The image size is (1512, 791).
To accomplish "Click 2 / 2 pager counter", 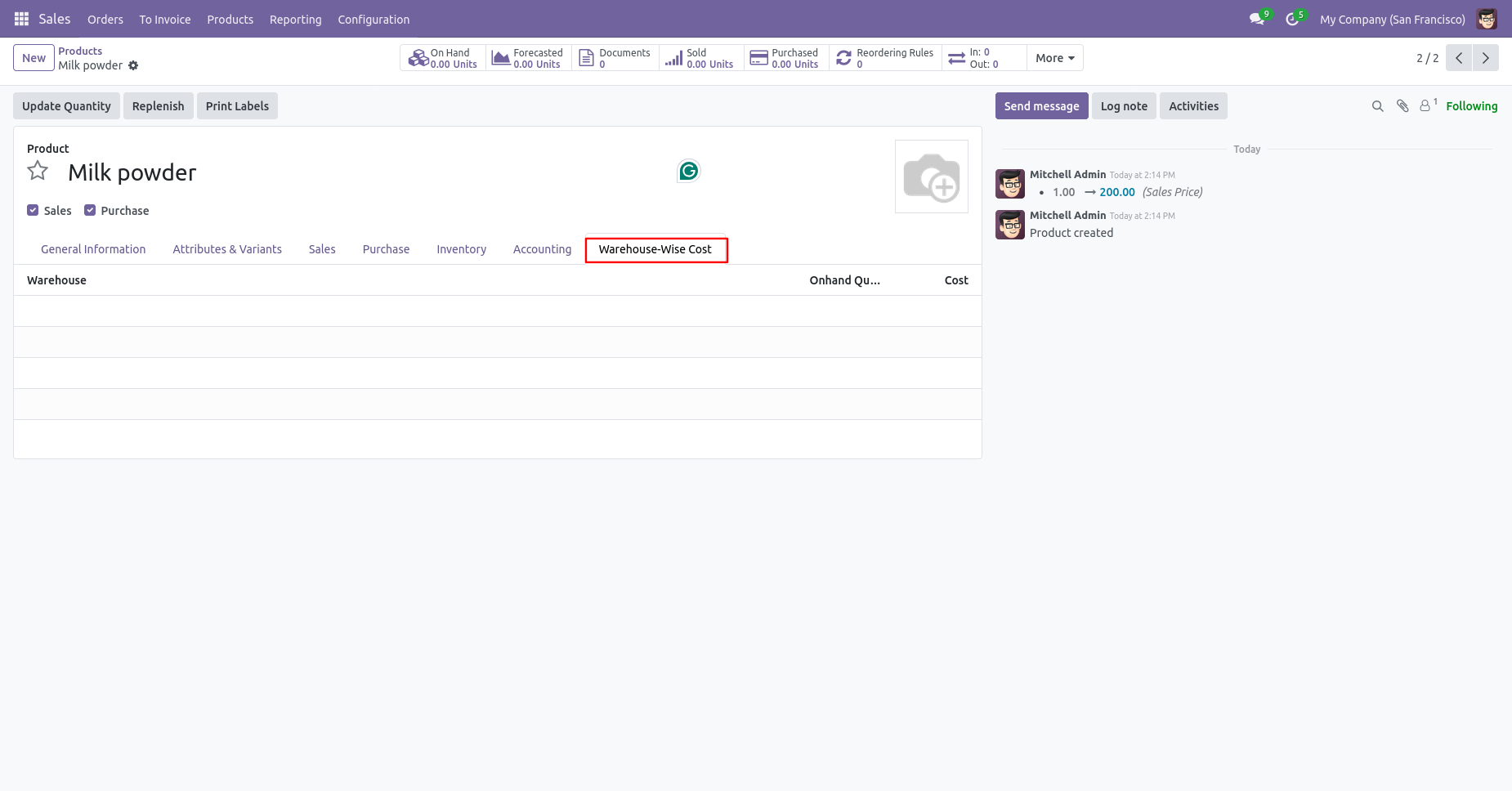I will 1427,58.
